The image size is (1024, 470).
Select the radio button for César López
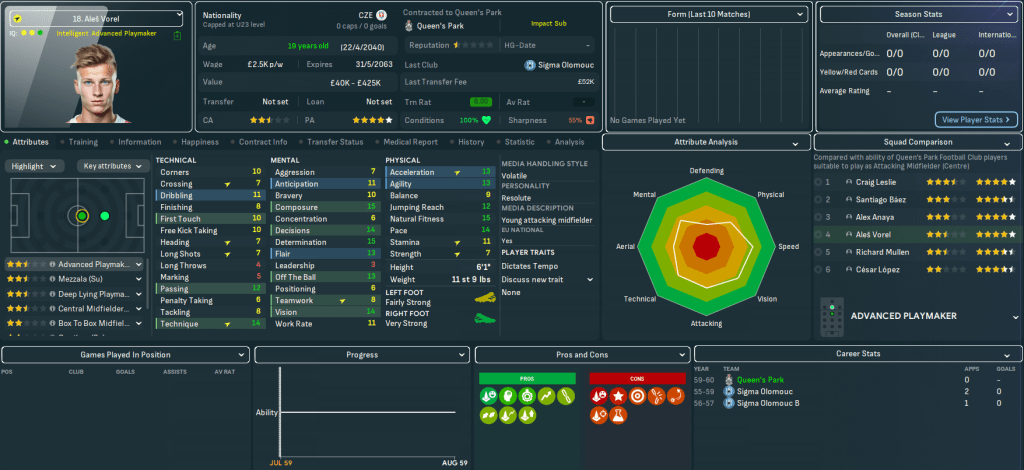pos(818,270)
